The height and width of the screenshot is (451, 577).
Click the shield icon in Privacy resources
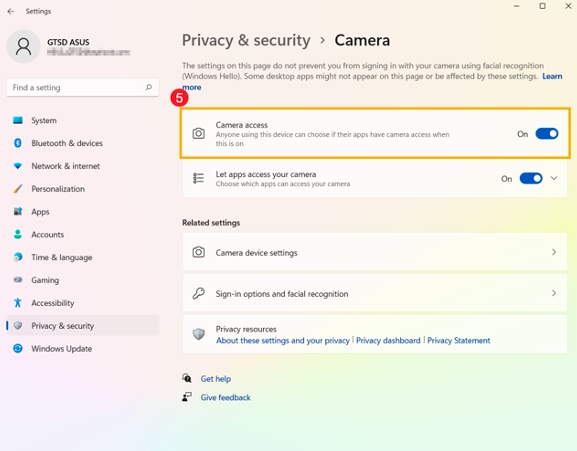pyautogui.click(x=199, y=334)
